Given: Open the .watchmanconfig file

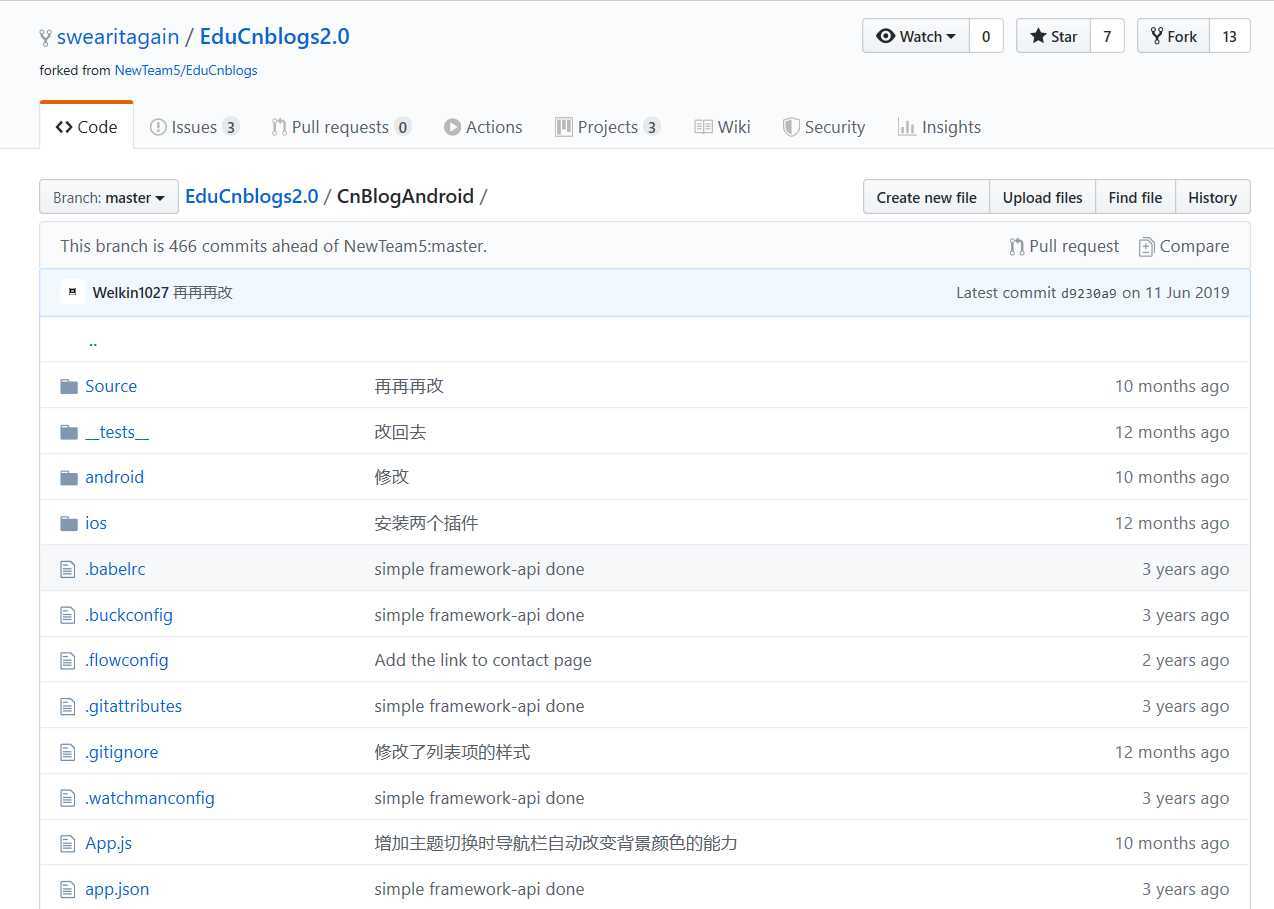Looking at the screenshot, I should point(150,798).
